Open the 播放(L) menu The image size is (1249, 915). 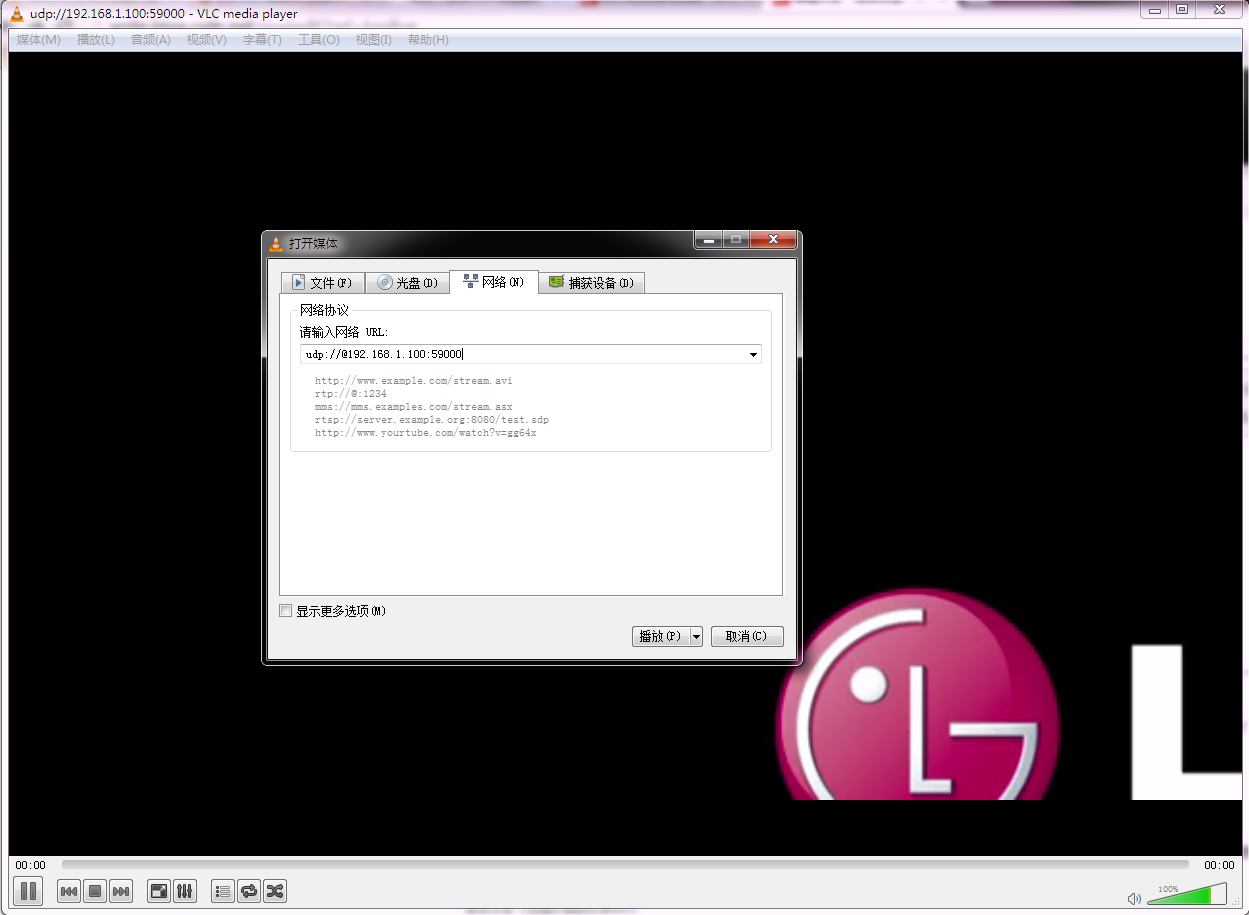pos(96,40)
